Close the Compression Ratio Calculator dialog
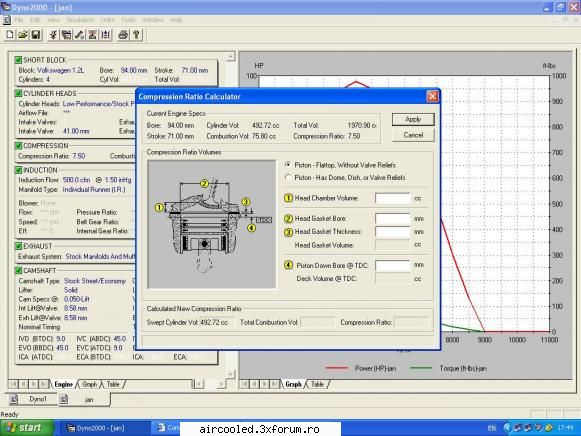Viewport: 581px width, 436px height. 432,97
